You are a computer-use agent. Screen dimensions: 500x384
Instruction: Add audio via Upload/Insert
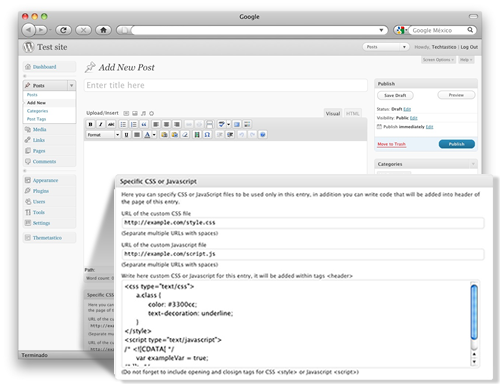143,113
